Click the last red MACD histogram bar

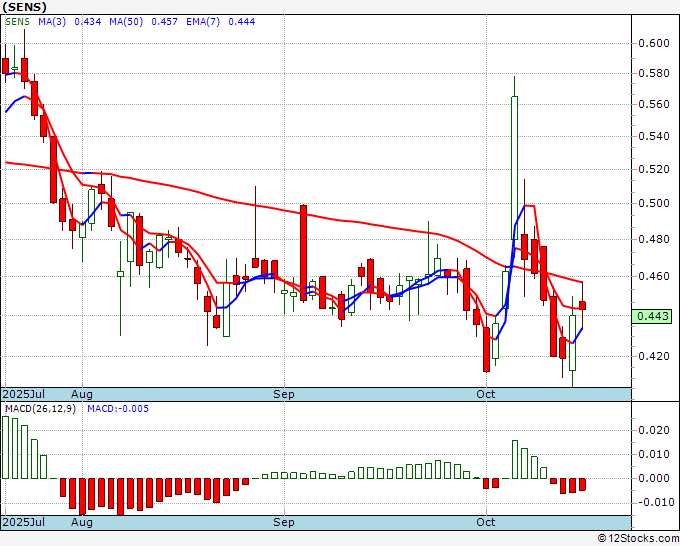pos(582,484)
